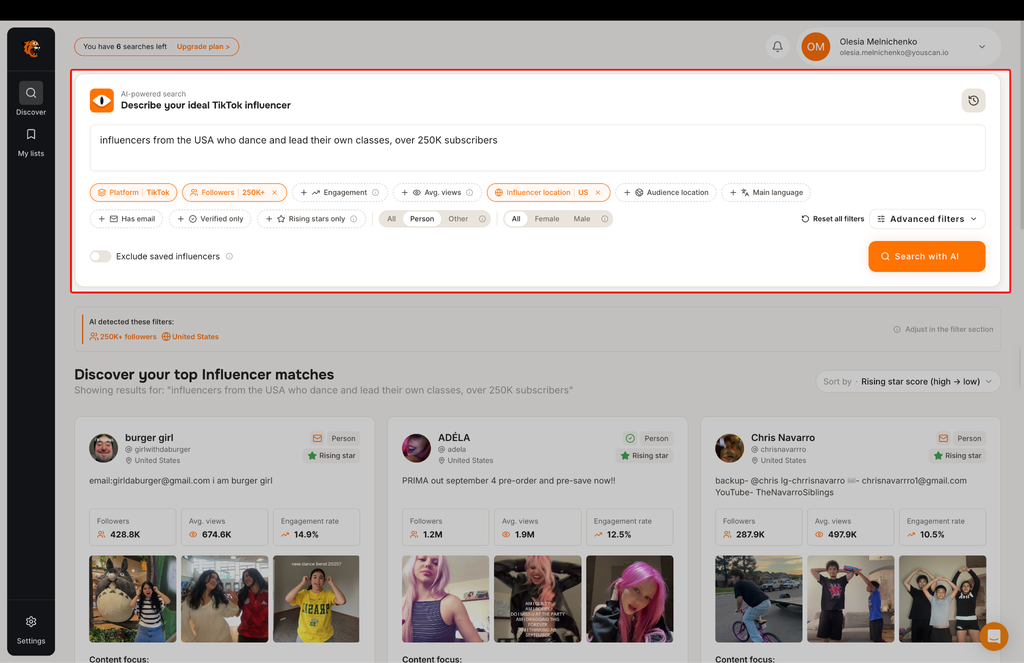Expand Advanced filters dropdown

(x=927, y=219)
